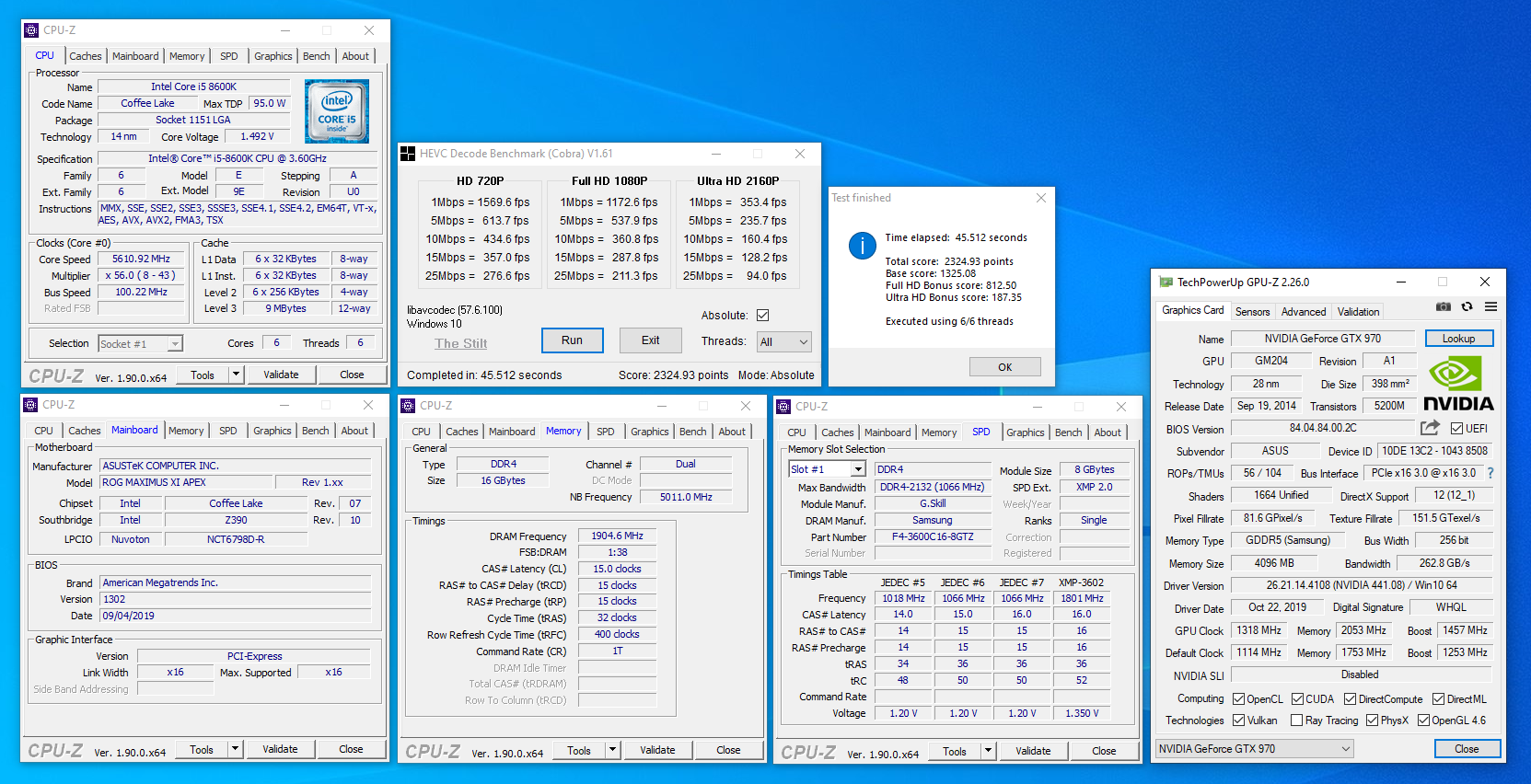Open the NVIDIA GeForce GTX 970 selector dropdown
Image resolution: width=1531 pixels, height=784 pixels.
click(1254, 749)
